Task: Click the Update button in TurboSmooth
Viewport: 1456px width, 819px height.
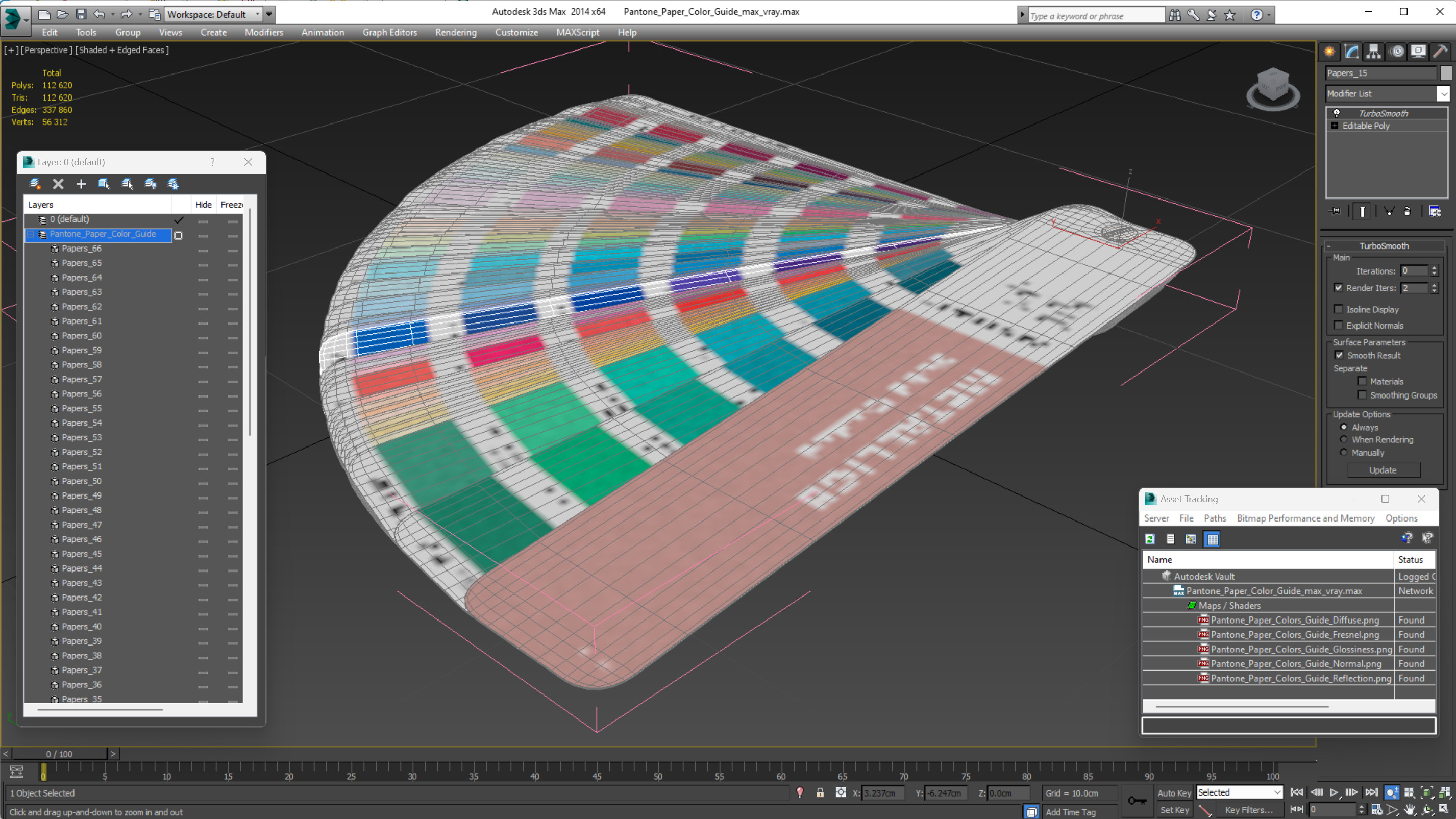Action: [x=1383, y=470]
